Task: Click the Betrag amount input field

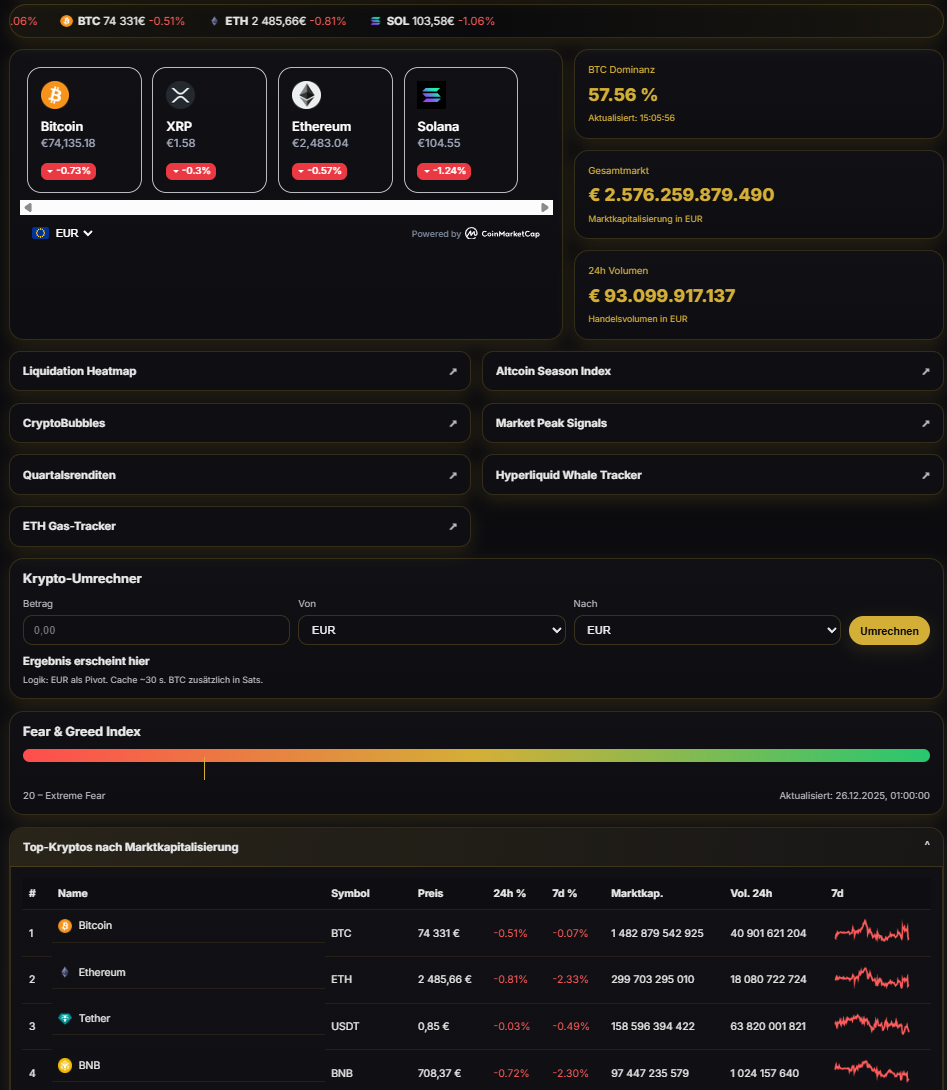Action: click(156, 631)
